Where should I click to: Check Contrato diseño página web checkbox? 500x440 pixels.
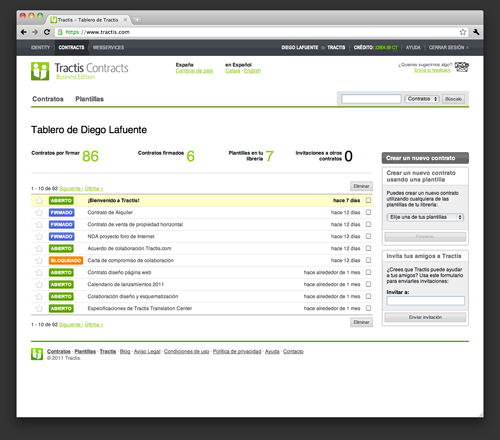pos(368,272)
